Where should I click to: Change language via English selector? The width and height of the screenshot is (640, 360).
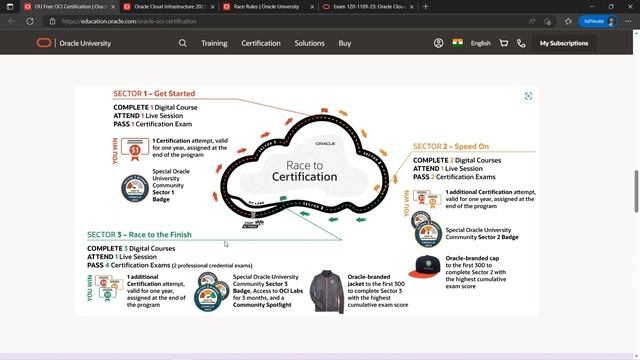(x=480, y=43)
